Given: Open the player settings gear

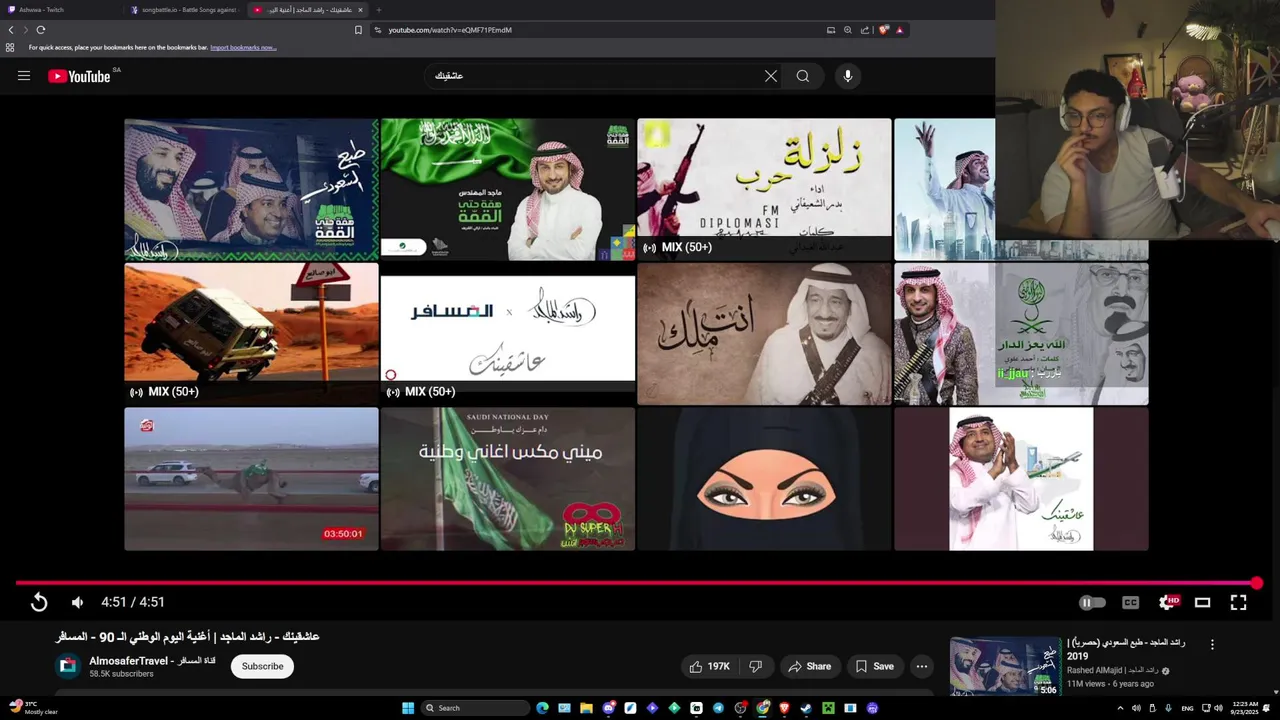Looking at the screenshot, I should click(1167, 602).
